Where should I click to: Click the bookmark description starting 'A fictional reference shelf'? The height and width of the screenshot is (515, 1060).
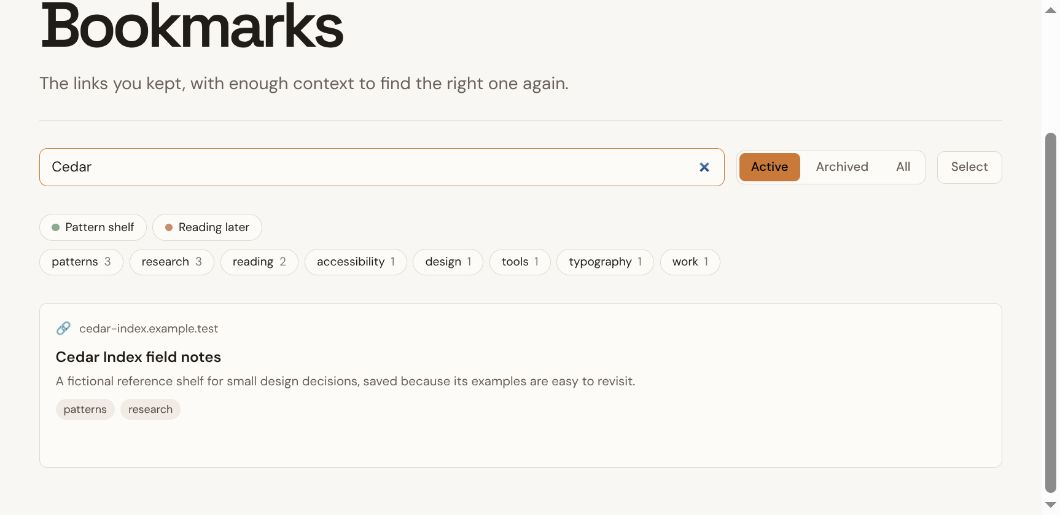pyautogui.click(x=345, y=381)
